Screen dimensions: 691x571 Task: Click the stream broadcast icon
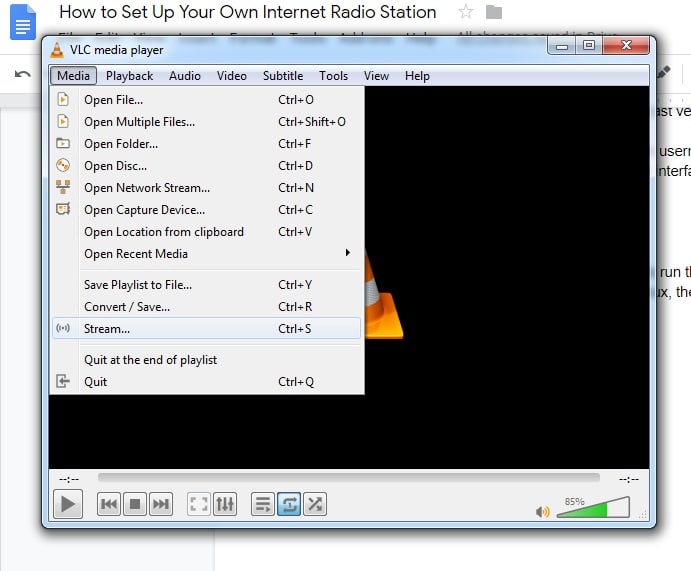[x=63, y=328]
